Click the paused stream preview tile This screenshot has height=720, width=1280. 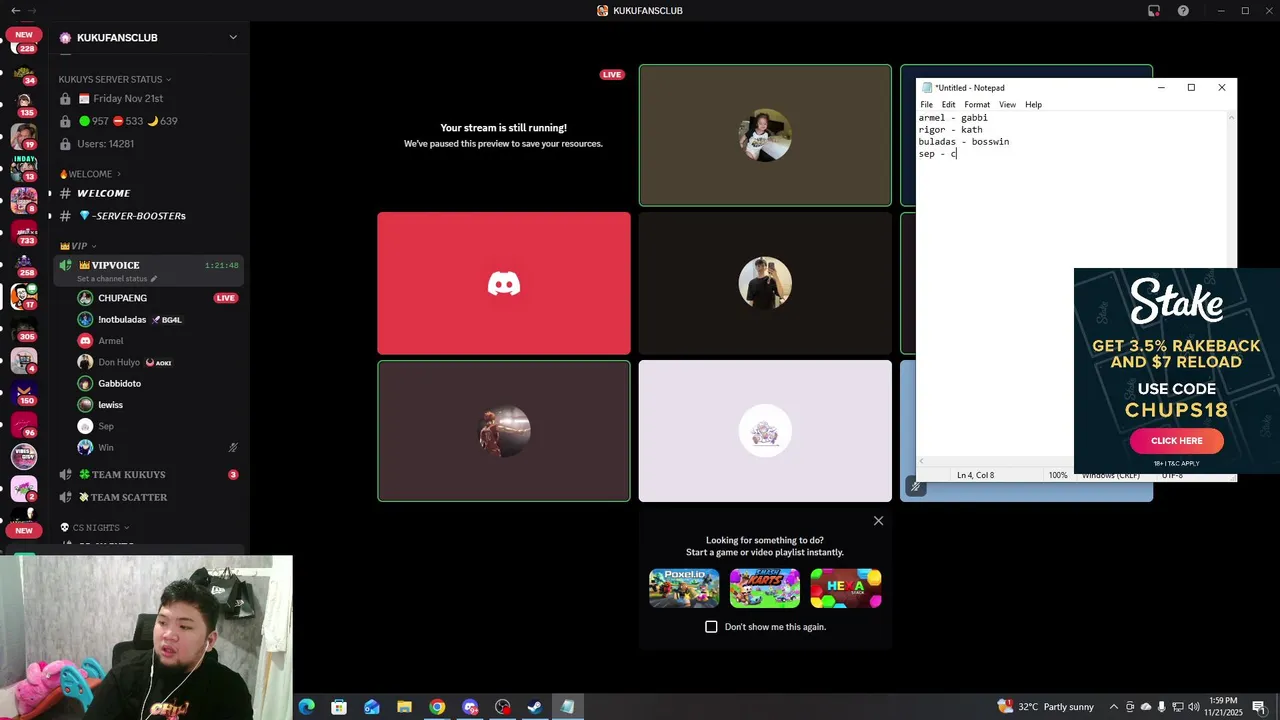pyautogui.click(x=504, y=135)
